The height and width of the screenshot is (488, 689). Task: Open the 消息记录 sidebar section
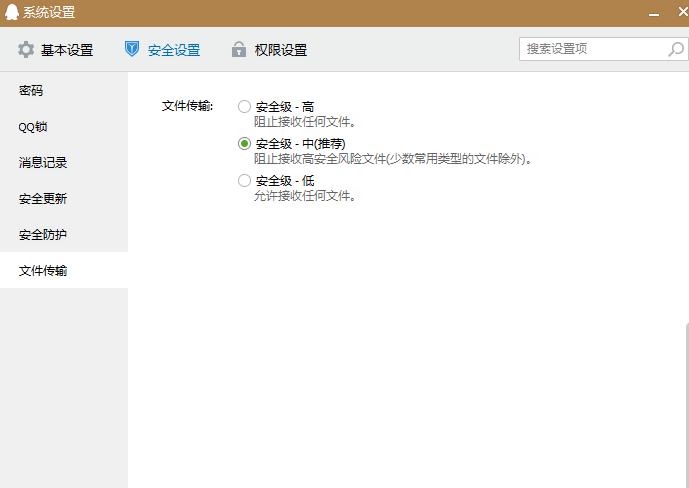[64, 163]
